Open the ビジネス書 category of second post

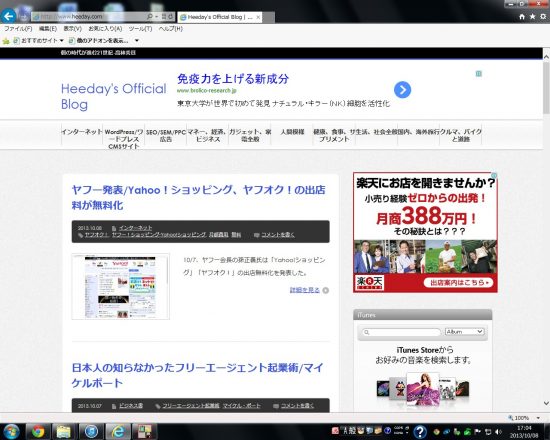tap(131, 406)
